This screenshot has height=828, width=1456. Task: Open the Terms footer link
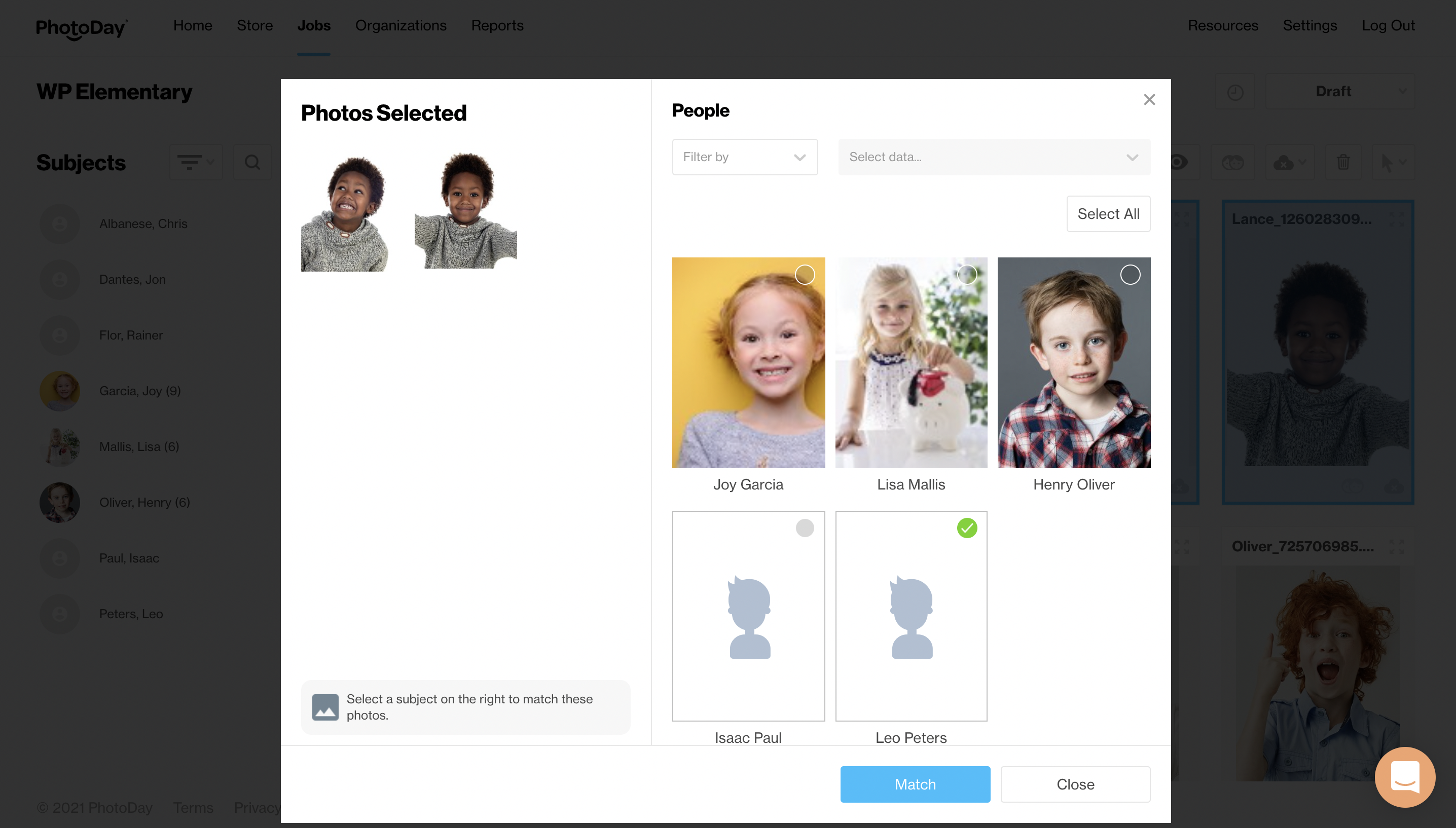(x=193, y=808)
